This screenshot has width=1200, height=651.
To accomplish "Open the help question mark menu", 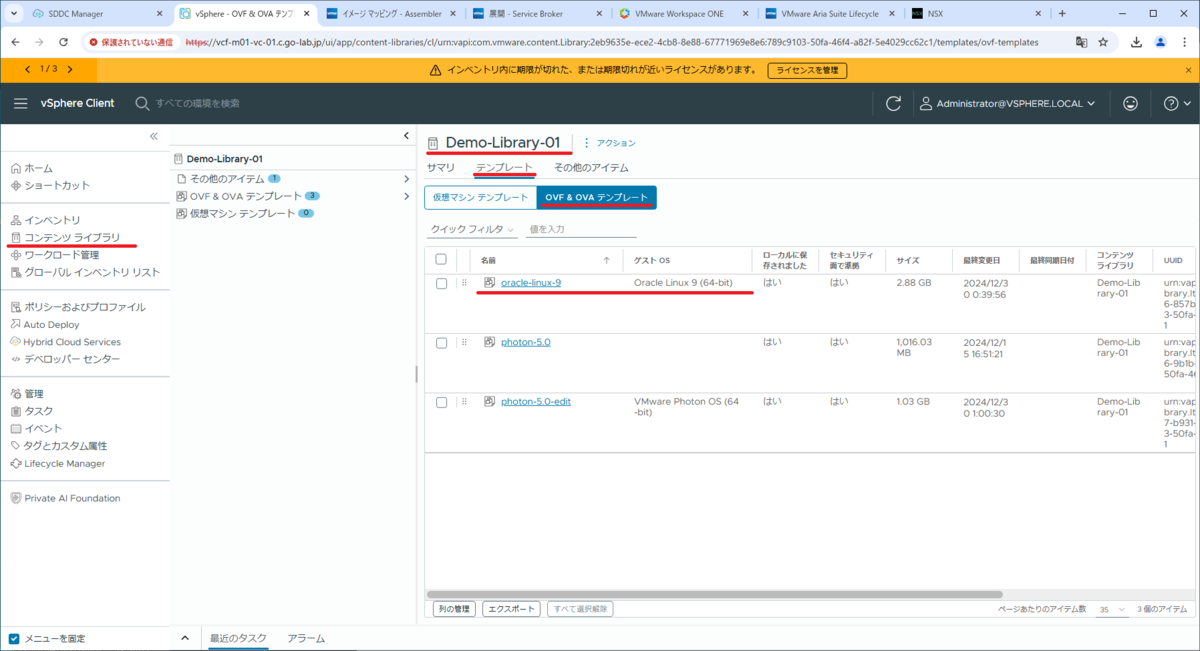I will 1177,103.
